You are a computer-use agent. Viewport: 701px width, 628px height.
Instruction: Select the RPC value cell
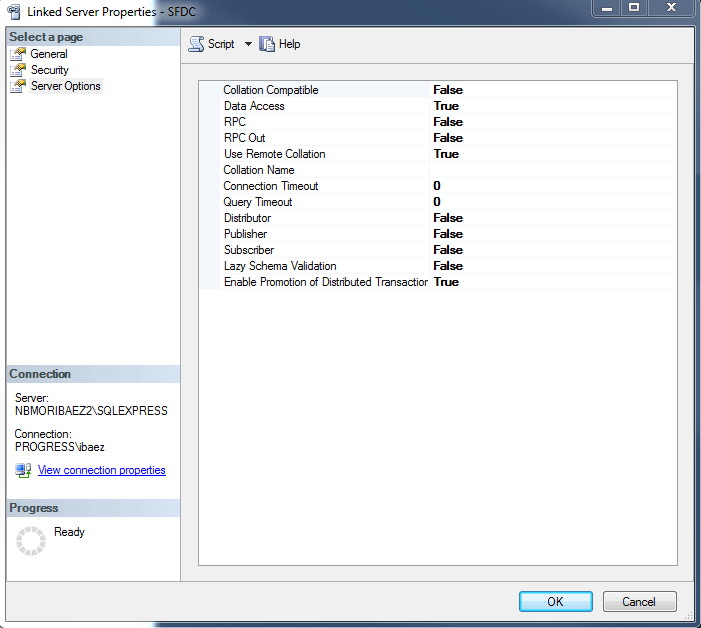coord(553,122)
